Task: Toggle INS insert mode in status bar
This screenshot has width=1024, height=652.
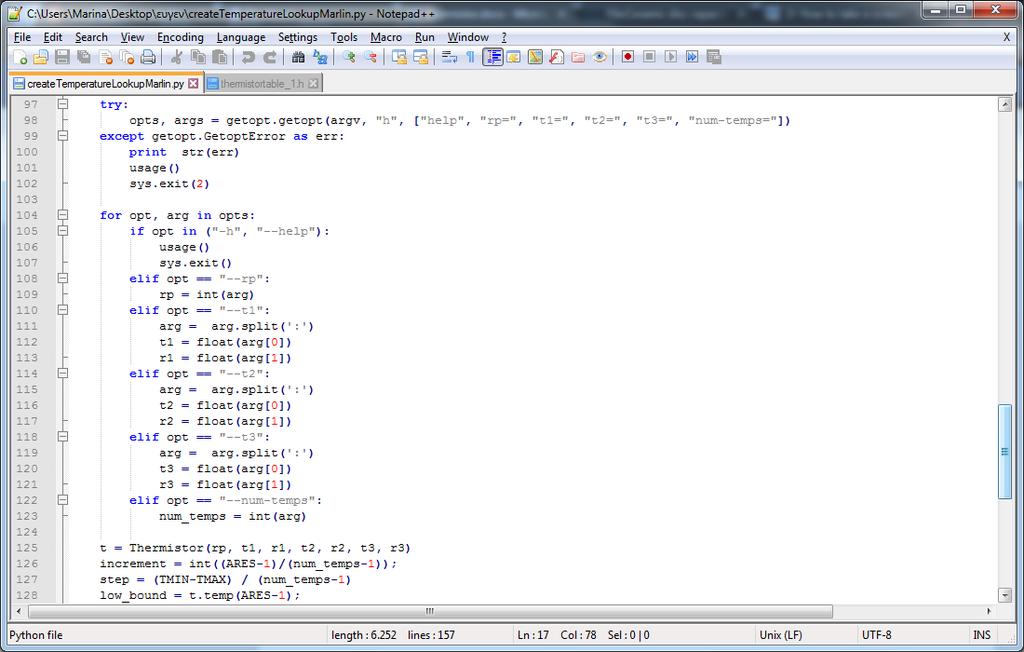Action: click(x=982, y=635)
